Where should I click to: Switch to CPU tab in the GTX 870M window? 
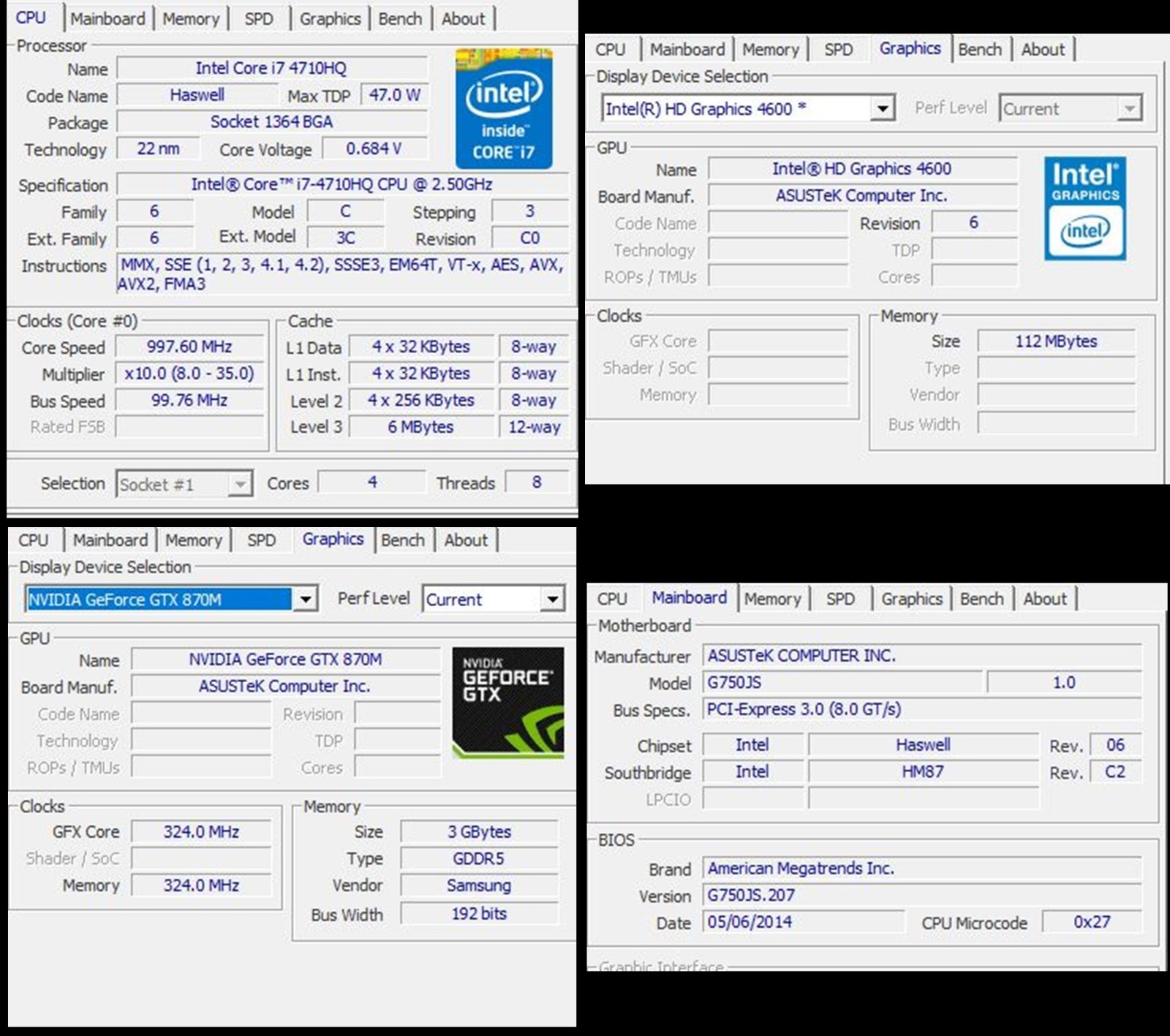(x=34, y=540)
